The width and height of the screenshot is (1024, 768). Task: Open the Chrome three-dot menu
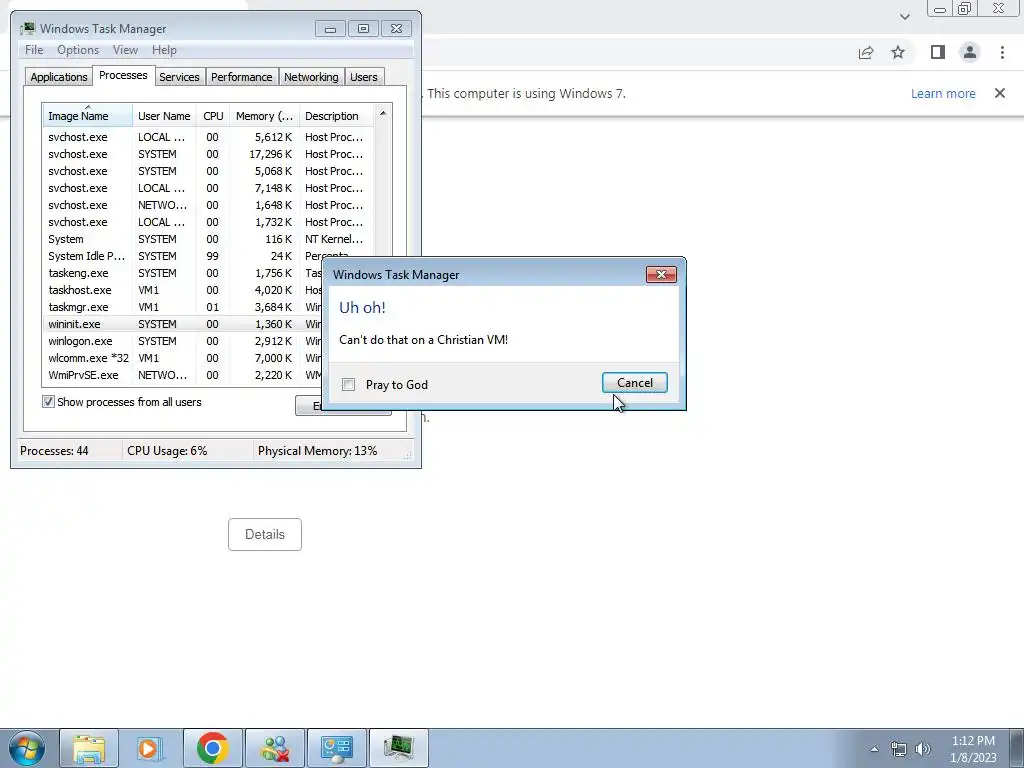[1002, 52]
